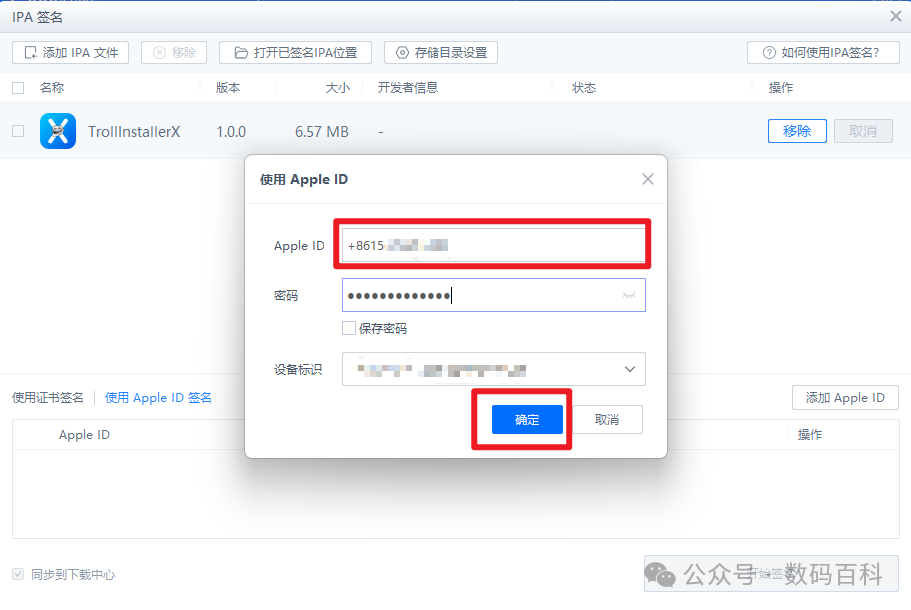The image size is (911, 610).
Task: Close the 使用 Apple ID dialog
Action: (x=648, y=180)
